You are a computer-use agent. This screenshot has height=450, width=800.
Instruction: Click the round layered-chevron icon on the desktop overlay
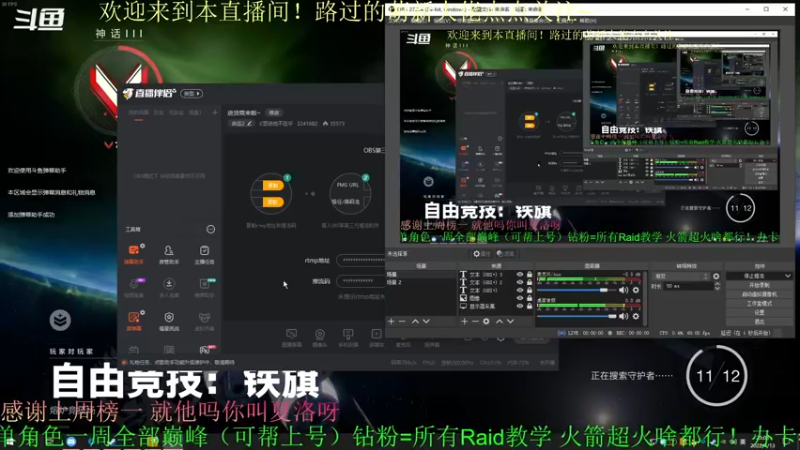tap(60, 320)
